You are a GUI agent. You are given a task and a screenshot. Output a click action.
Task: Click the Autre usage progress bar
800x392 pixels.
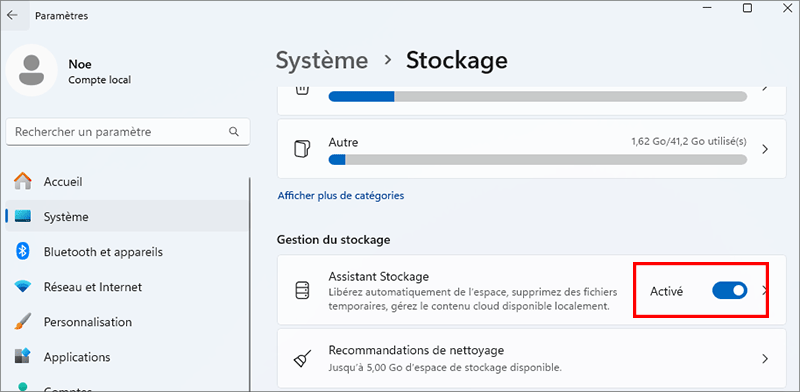[x=538, y=160]
